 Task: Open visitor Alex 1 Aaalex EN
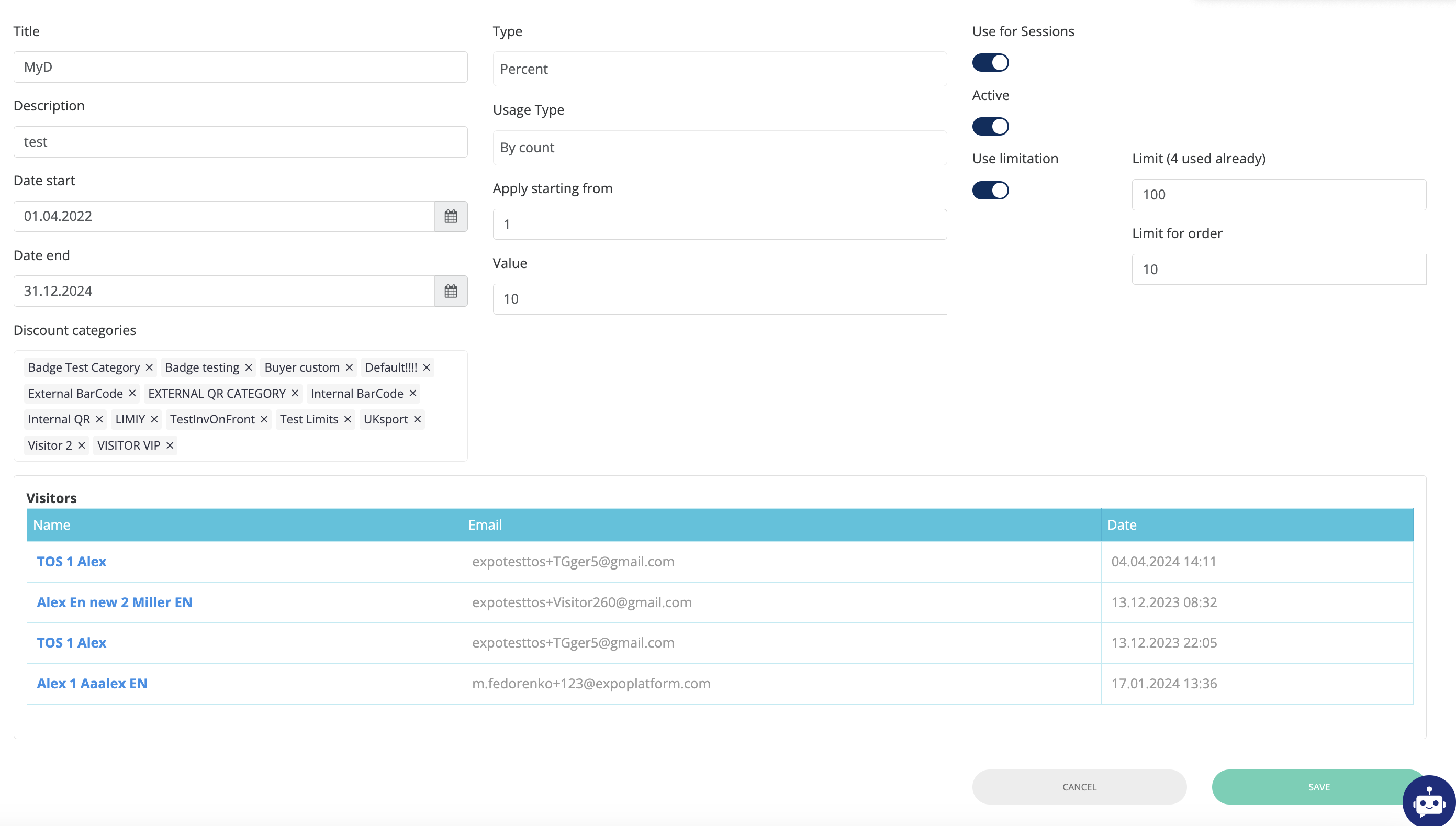click(x=92, y=683)
